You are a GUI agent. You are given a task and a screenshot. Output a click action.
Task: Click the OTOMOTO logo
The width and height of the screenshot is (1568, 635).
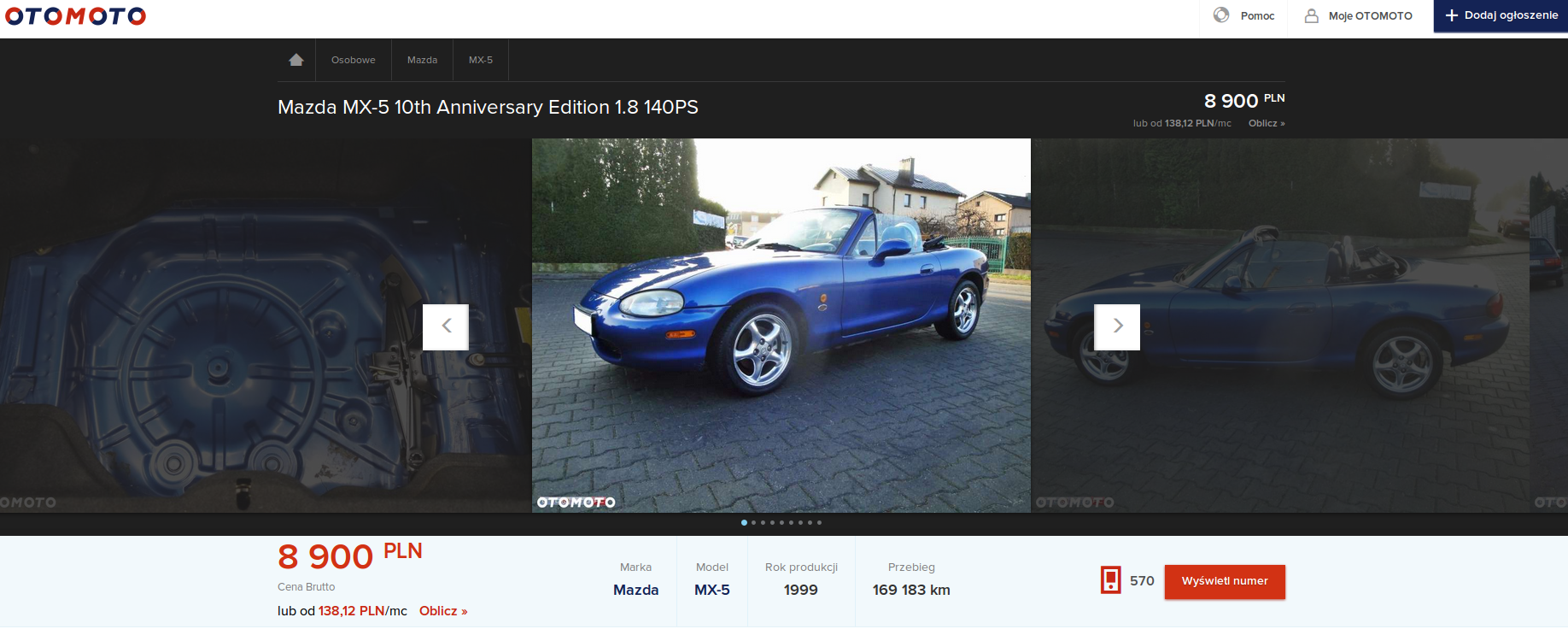tap(75, 16)
